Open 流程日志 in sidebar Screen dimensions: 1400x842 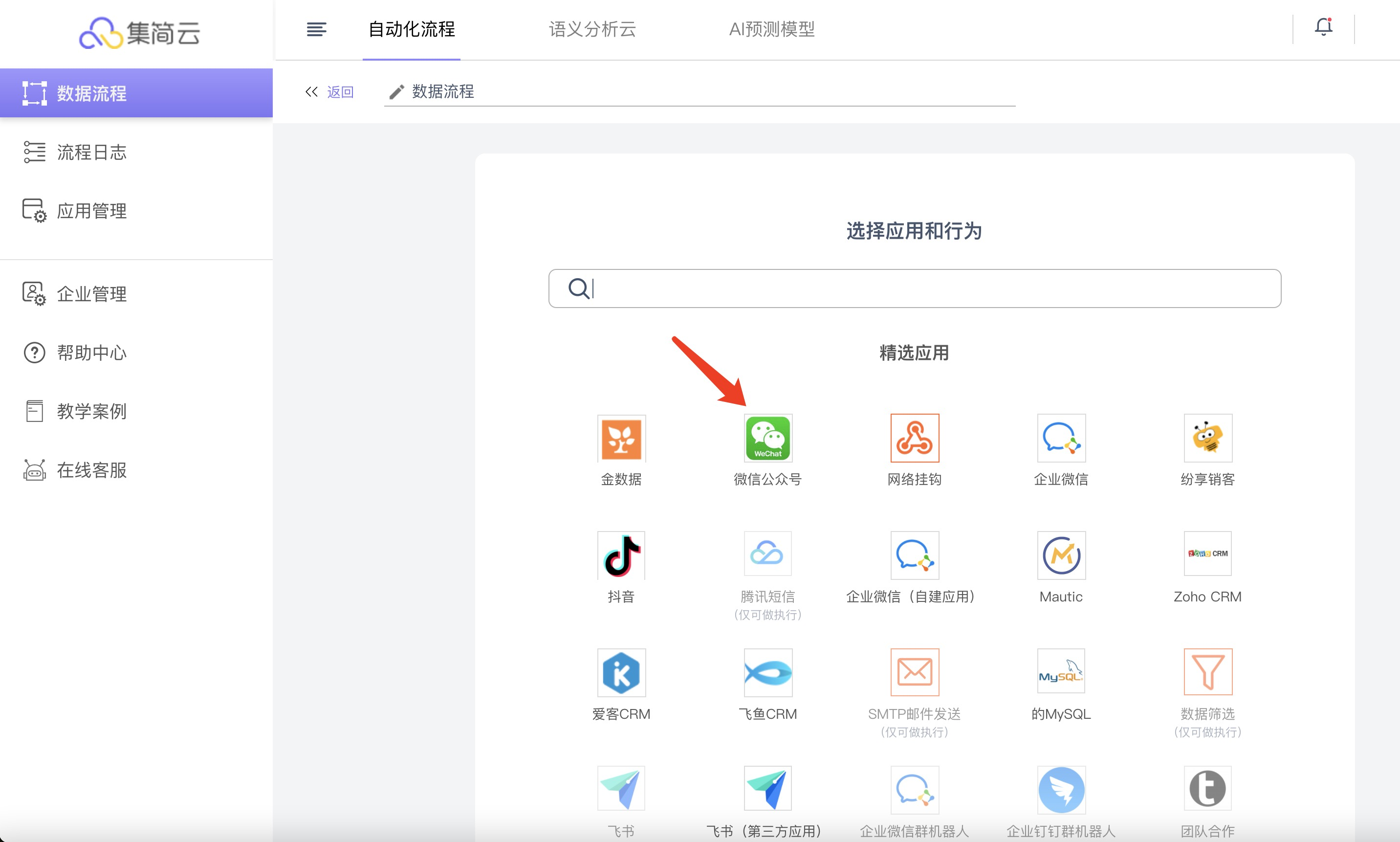(x=91, y=152)
